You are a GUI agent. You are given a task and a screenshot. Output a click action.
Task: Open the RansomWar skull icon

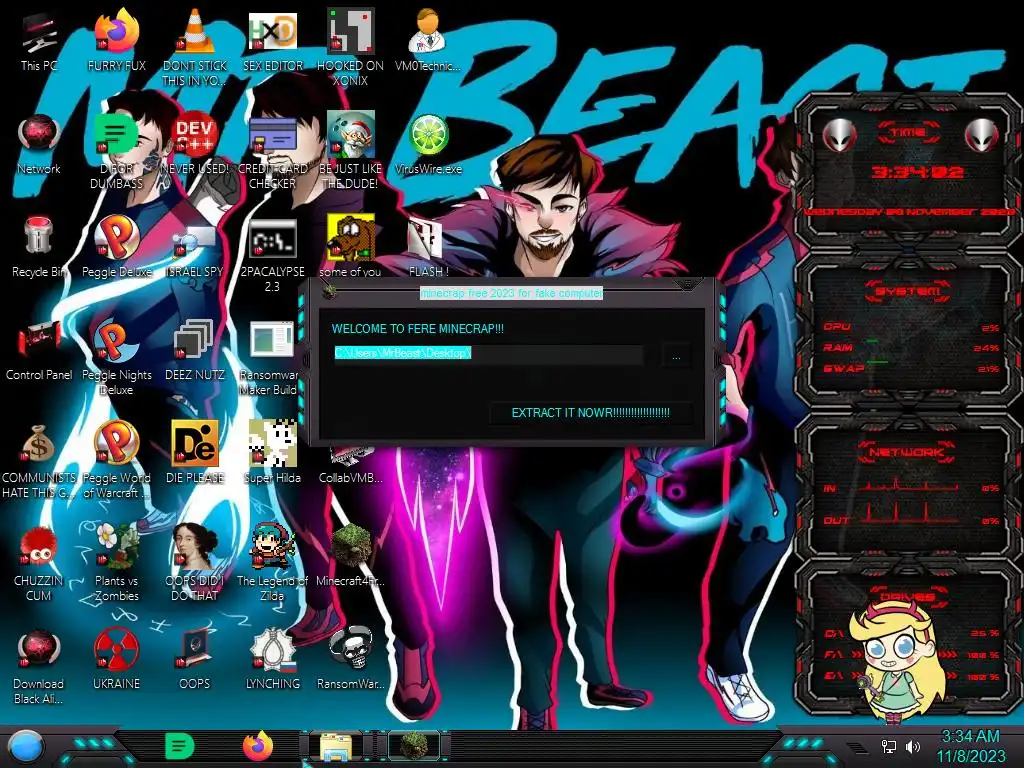[351, 660]
